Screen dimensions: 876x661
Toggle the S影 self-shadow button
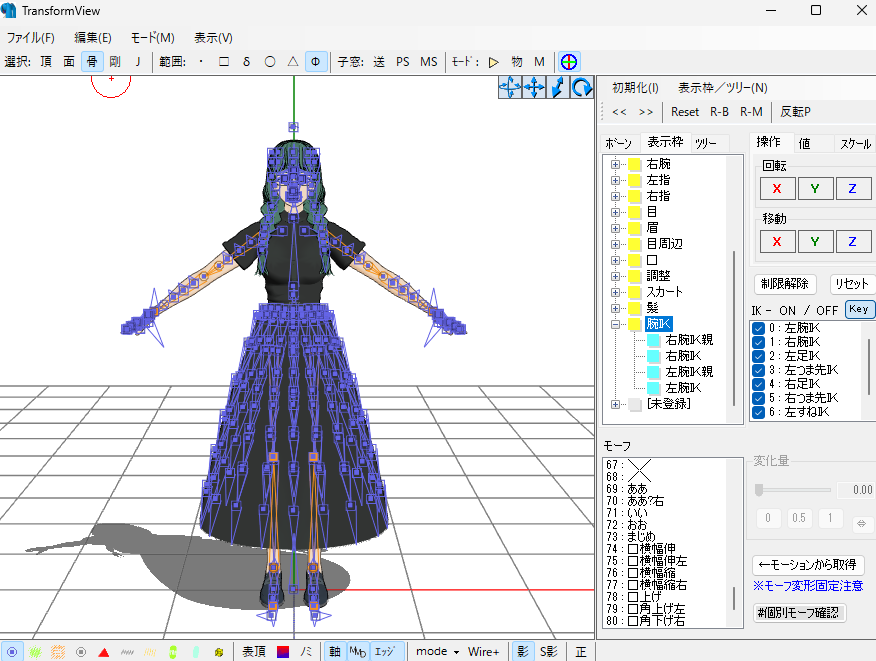(549, 652)
